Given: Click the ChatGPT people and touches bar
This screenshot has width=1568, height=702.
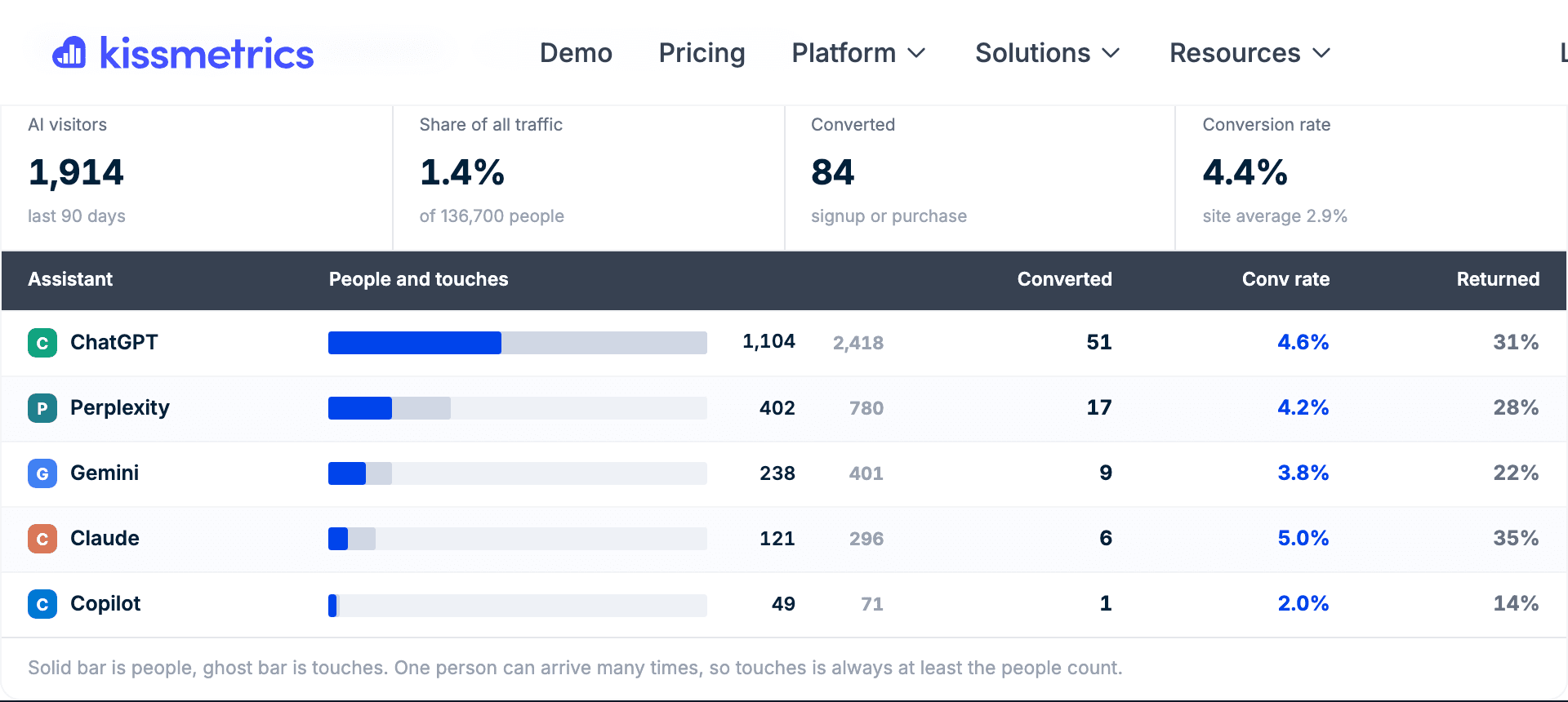Looking at the screenshot, I should [518, 343].
